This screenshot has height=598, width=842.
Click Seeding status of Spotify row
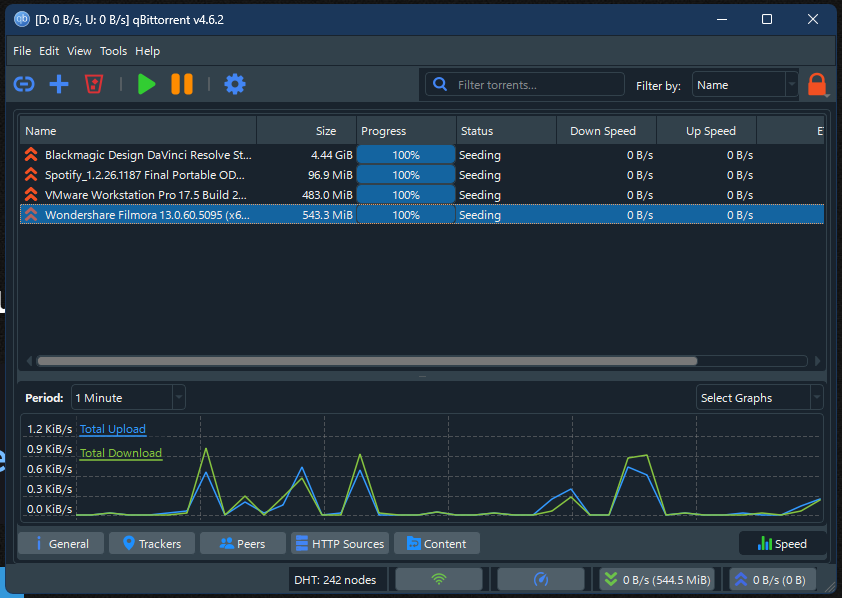point(480,174)
